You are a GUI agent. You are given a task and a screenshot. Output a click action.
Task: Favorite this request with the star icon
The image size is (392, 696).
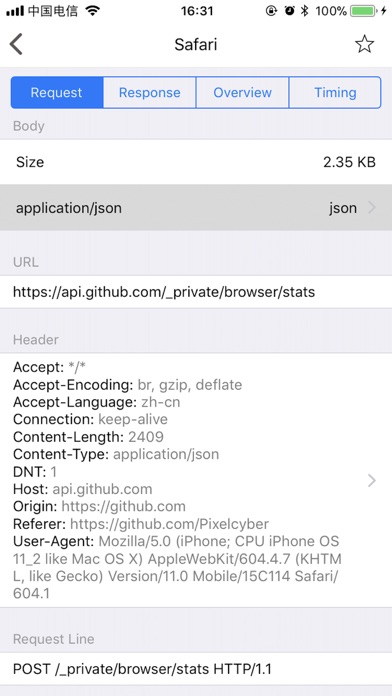click(364, 44)
